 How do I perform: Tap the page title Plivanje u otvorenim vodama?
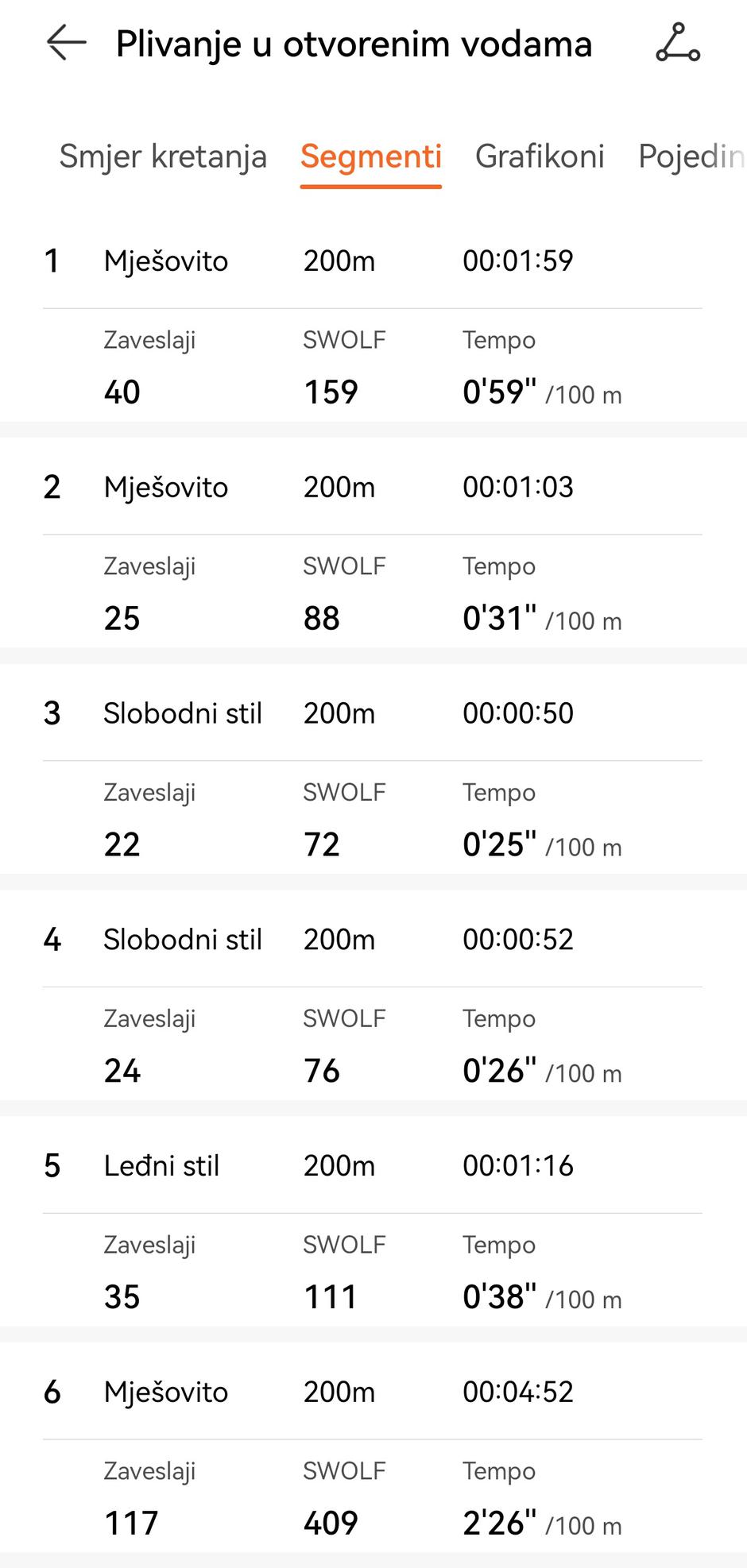point(354,44)
